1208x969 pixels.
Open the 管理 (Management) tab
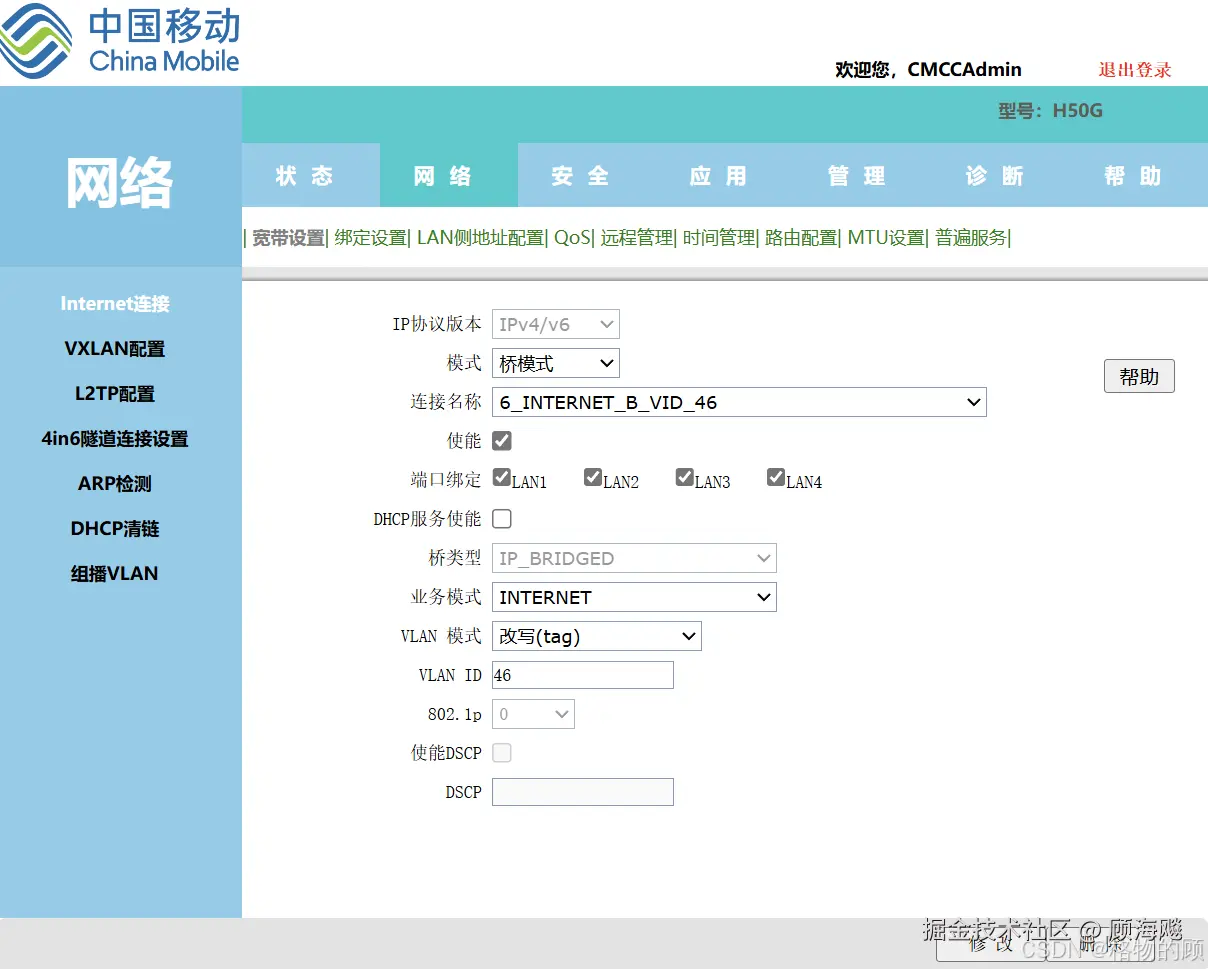(x=856, y=175)
